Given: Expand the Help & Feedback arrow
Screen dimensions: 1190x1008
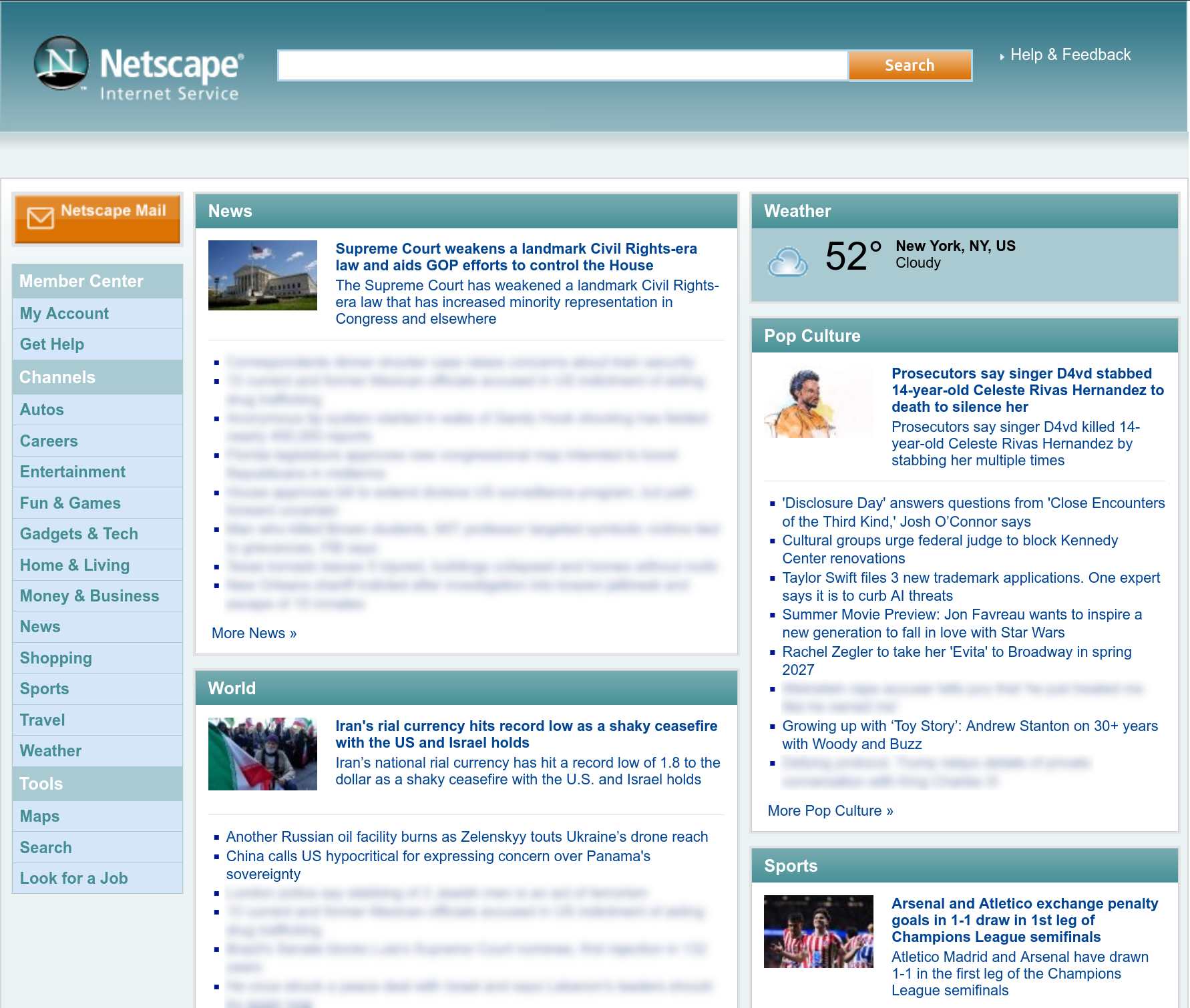Looking at the screenshot, I should [1003, 56].
